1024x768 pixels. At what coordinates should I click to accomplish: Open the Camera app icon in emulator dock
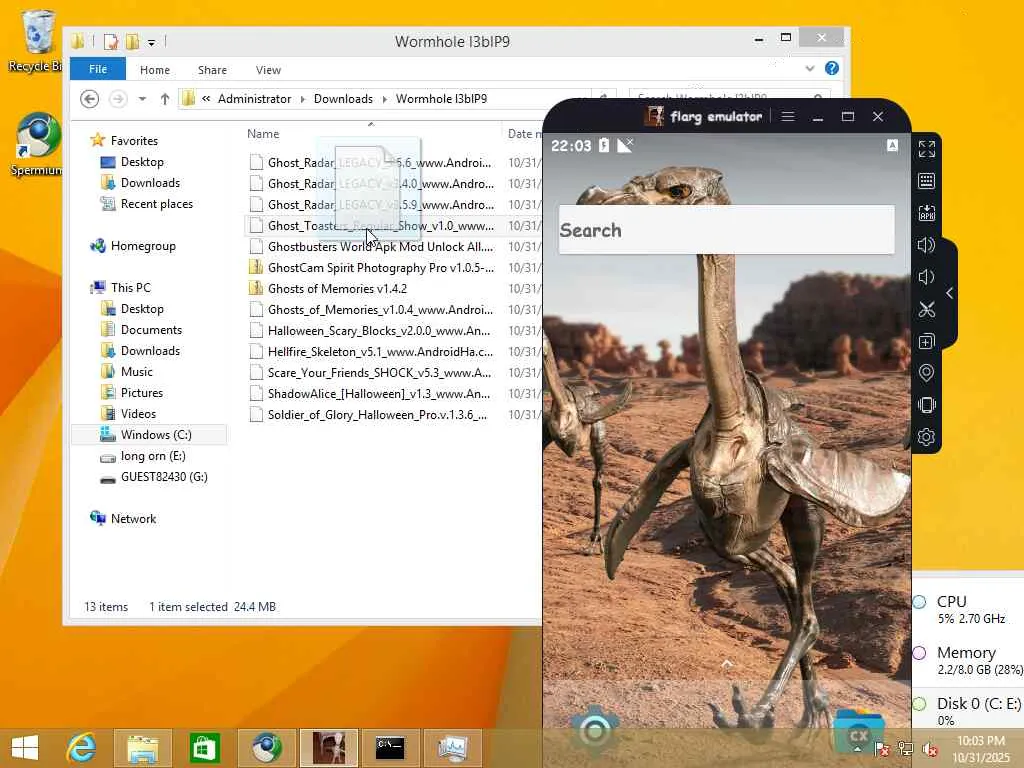pos(594,730)
